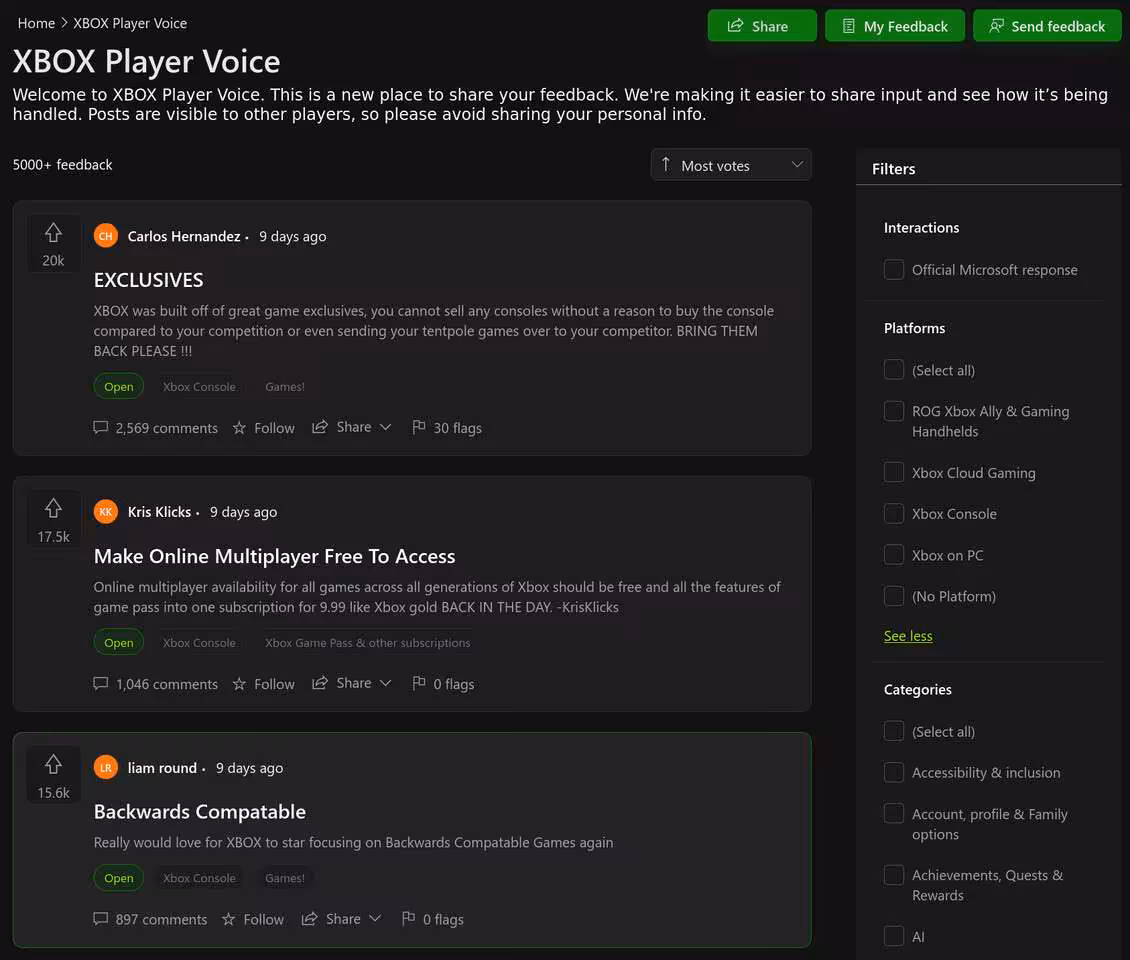Click the 5000+ feedback count
Image resolution: width=1130 pixels, height=960 pixels.
[x=63, y=164]
